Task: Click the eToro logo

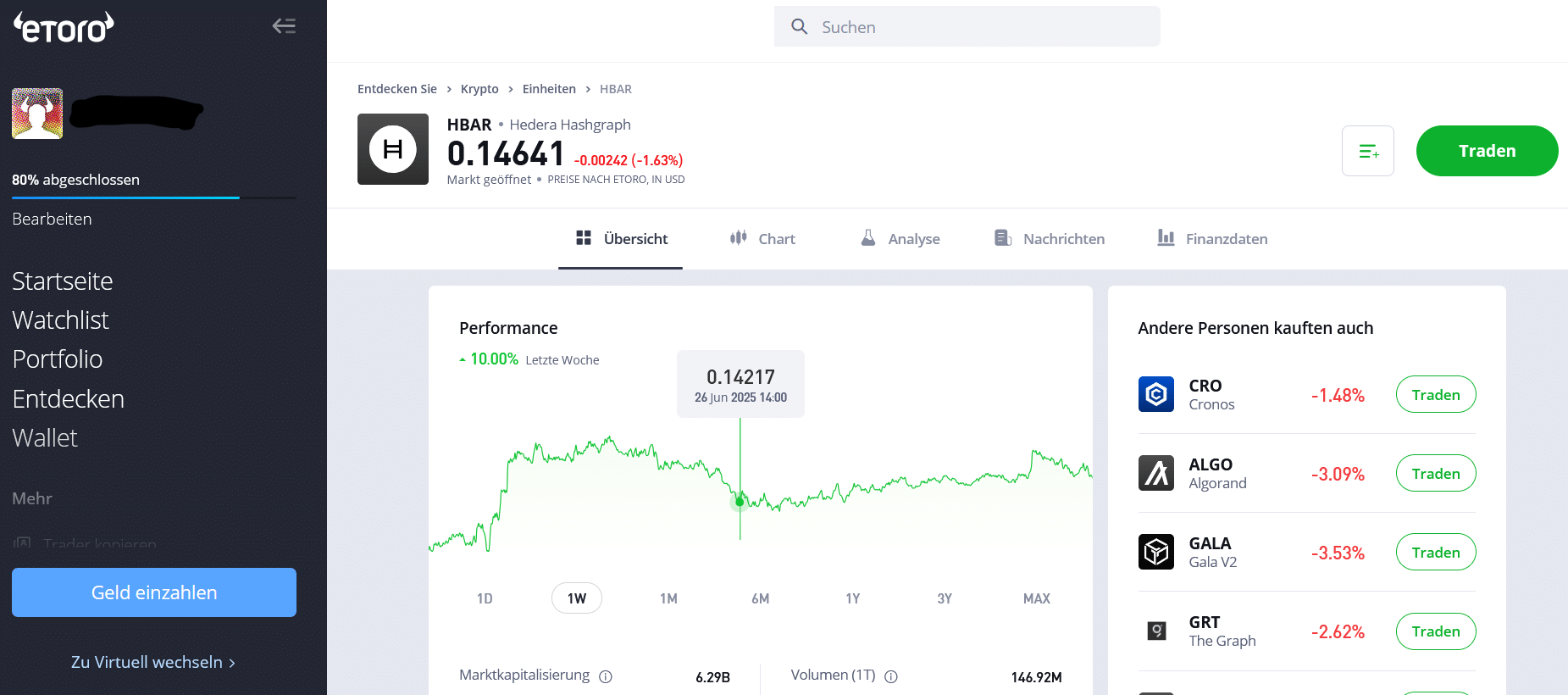Action: coord(64,27)
